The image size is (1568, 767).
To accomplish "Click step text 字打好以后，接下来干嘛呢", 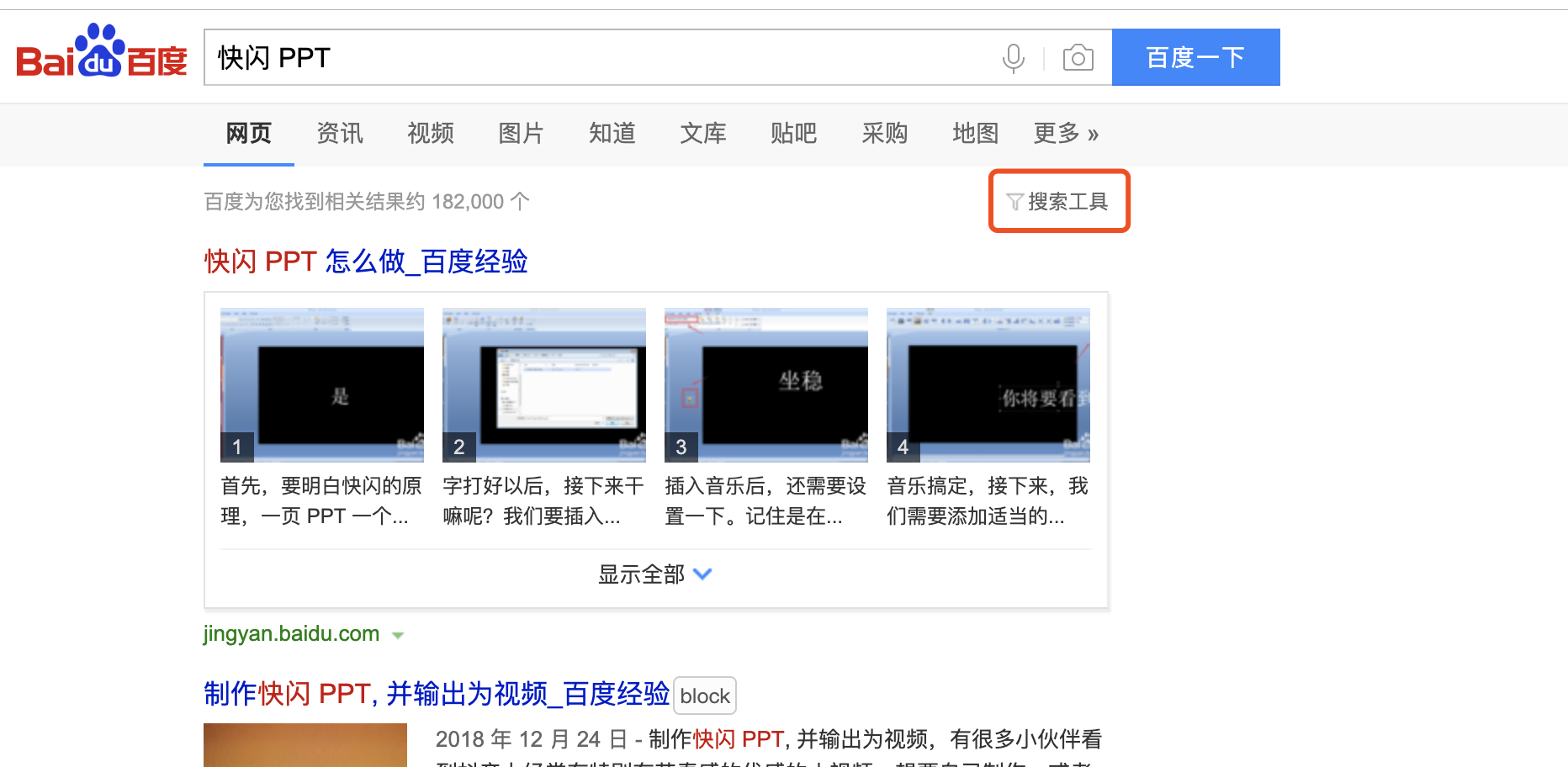I will click(x=543, y=501).
